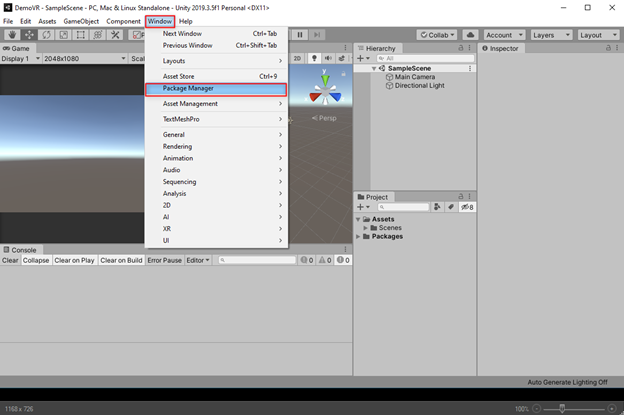Open Asset Management submenu

(216, 104)
